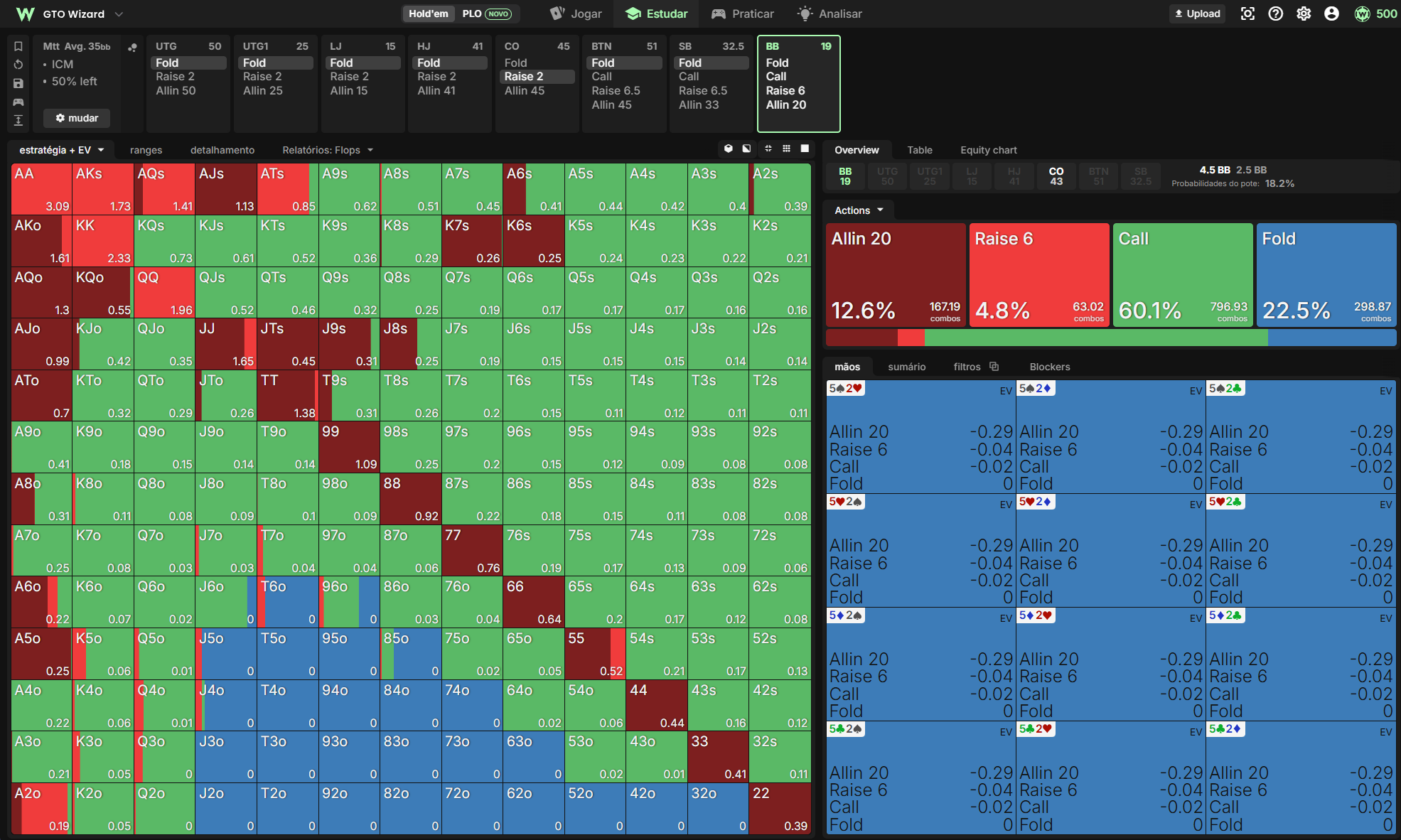Click the bubble nodes icon beside Mtt Avg. 35bb

click(x=132, y=48)
